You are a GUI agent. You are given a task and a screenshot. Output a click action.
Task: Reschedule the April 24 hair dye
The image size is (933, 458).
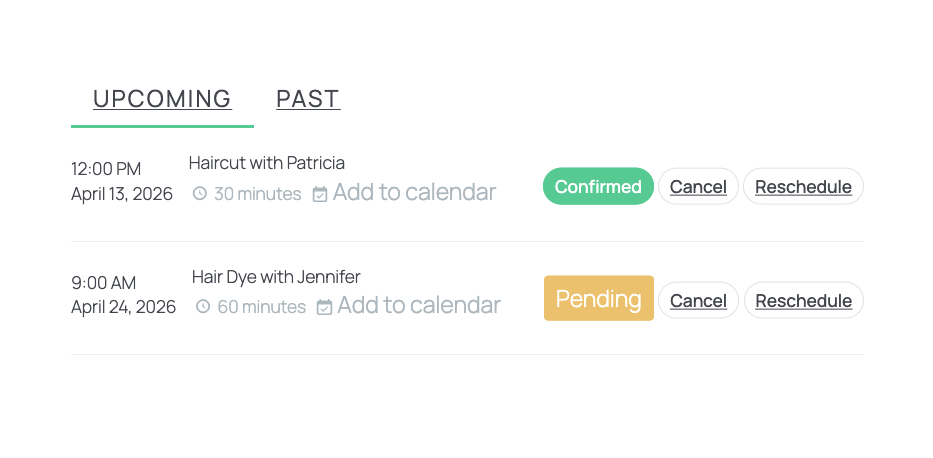803,300
